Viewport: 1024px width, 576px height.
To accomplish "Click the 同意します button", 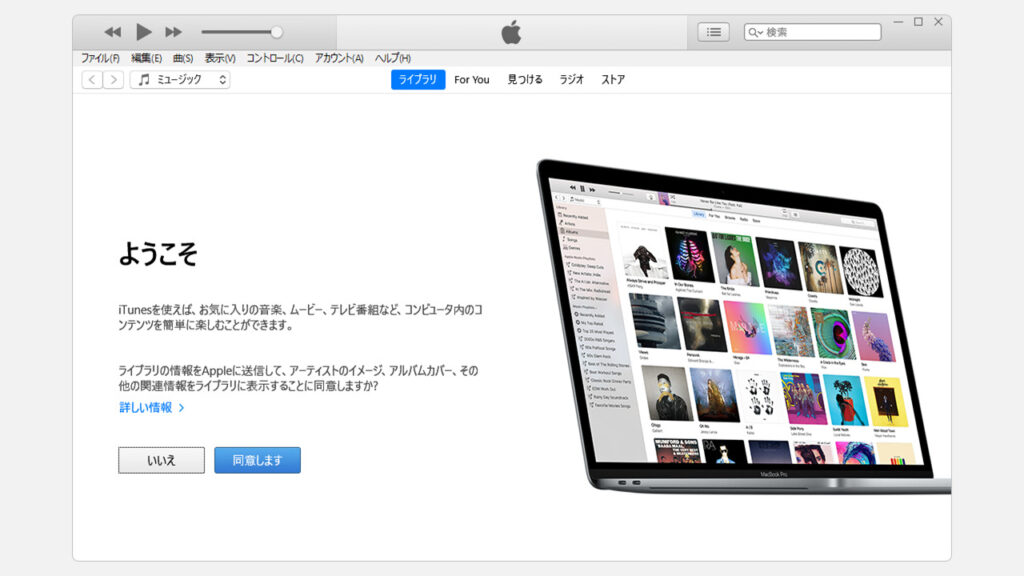I will (x=257, y=460).
